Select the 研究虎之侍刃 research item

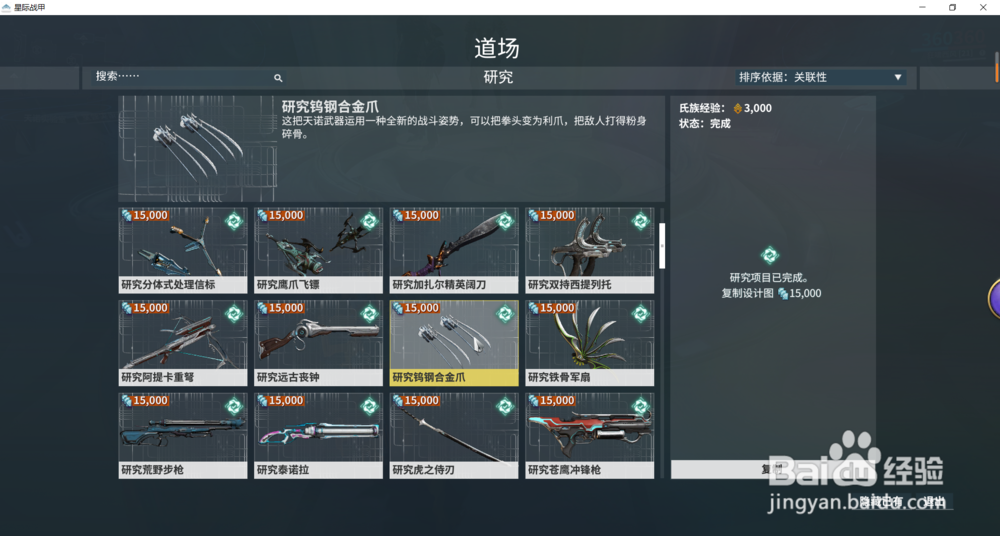click(x=454, y=436)
